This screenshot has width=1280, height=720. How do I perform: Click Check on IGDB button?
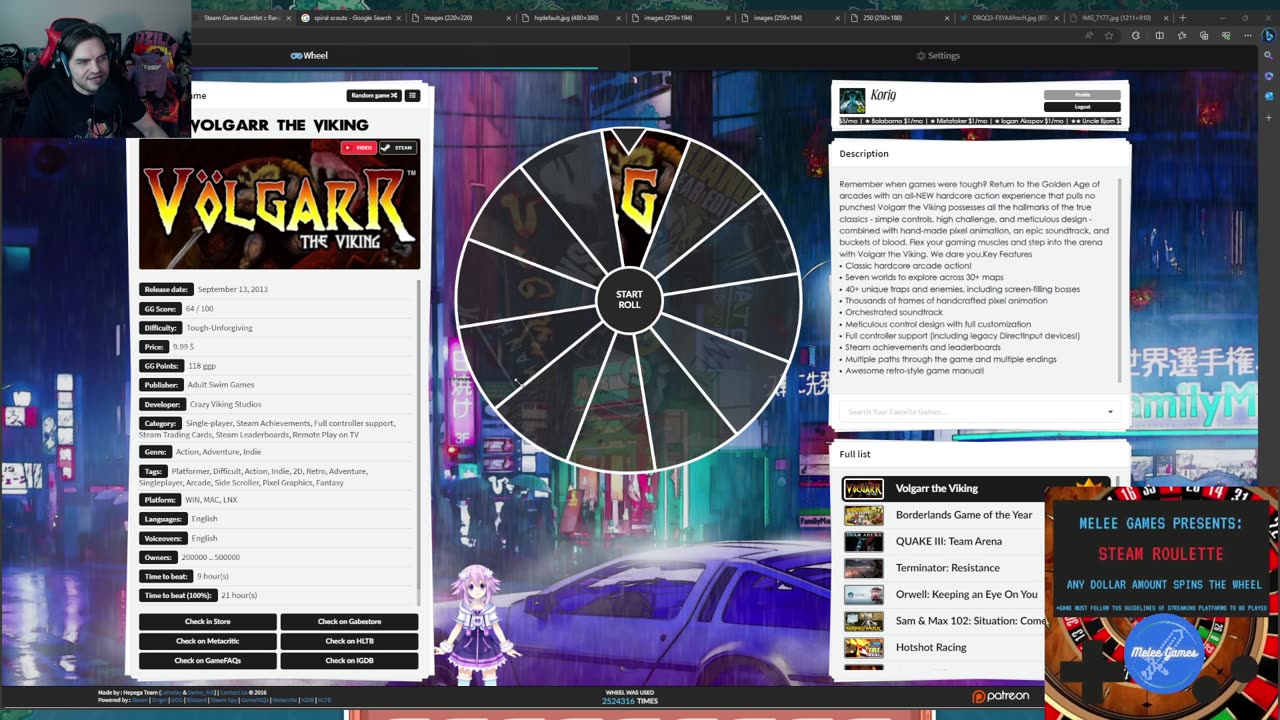coord(349,660)
